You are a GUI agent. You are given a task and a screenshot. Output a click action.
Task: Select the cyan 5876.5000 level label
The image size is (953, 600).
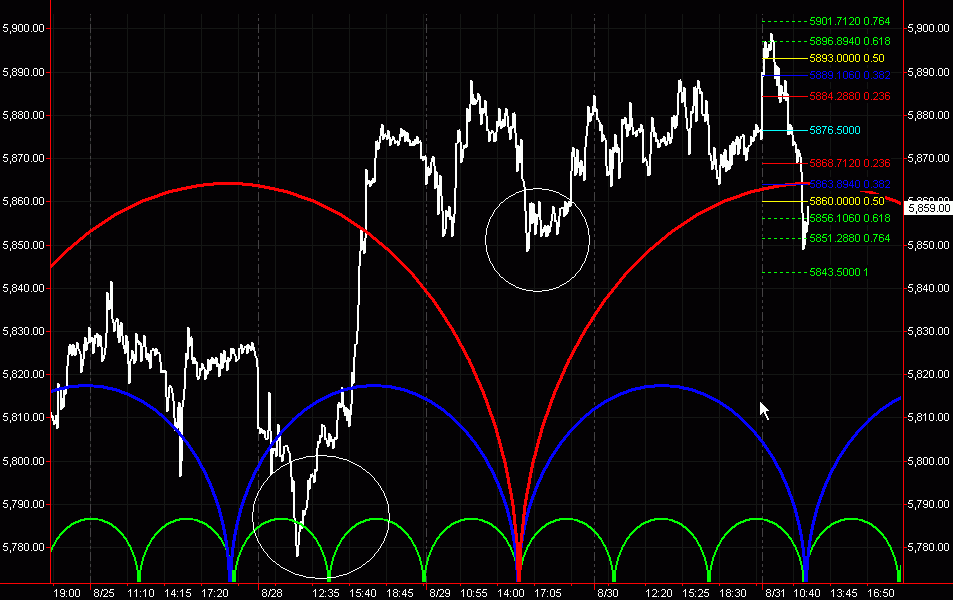[x=834, y=130]
